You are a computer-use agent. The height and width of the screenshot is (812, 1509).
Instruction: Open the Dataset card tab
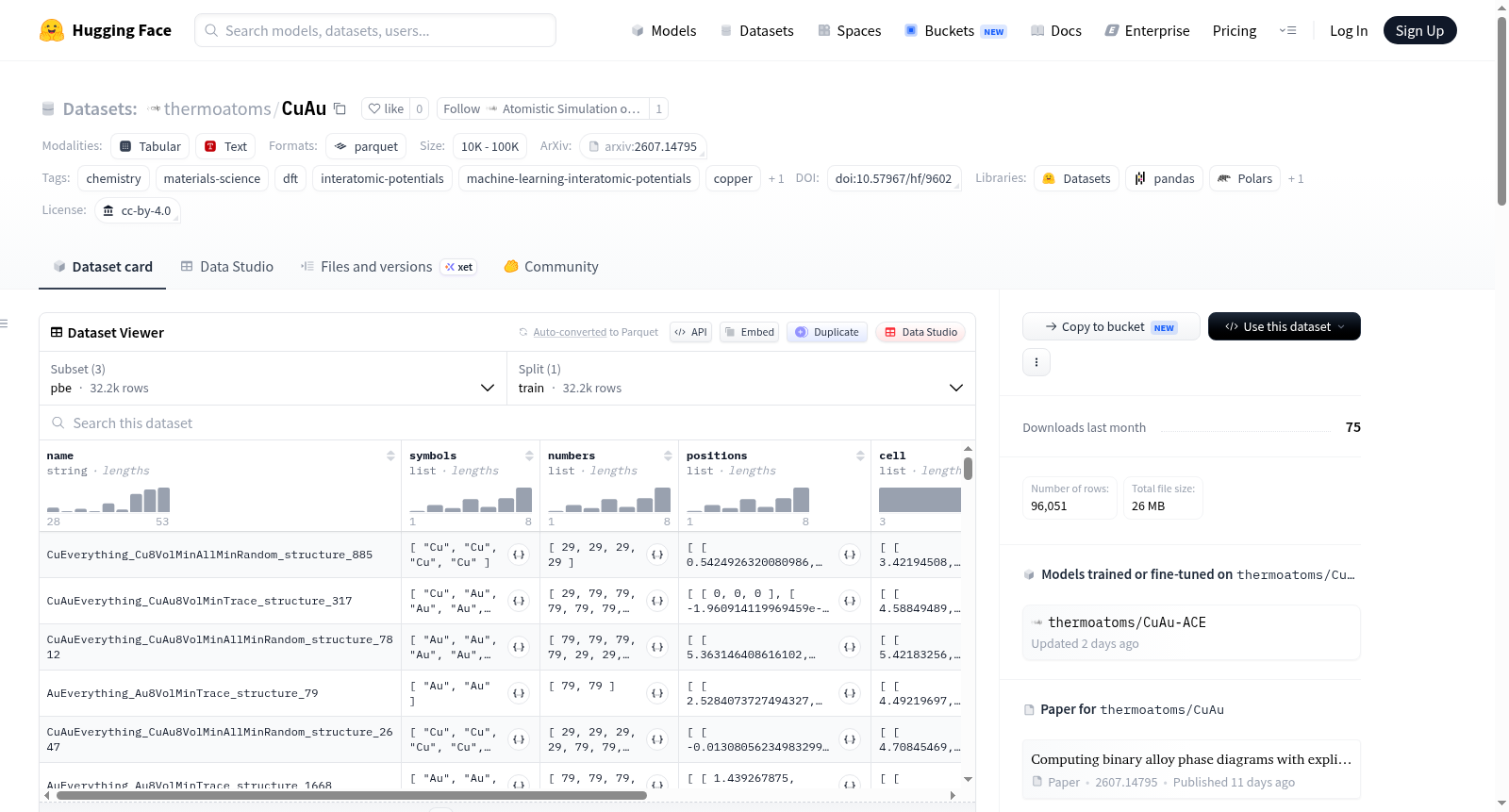click(x=103, y=267)
